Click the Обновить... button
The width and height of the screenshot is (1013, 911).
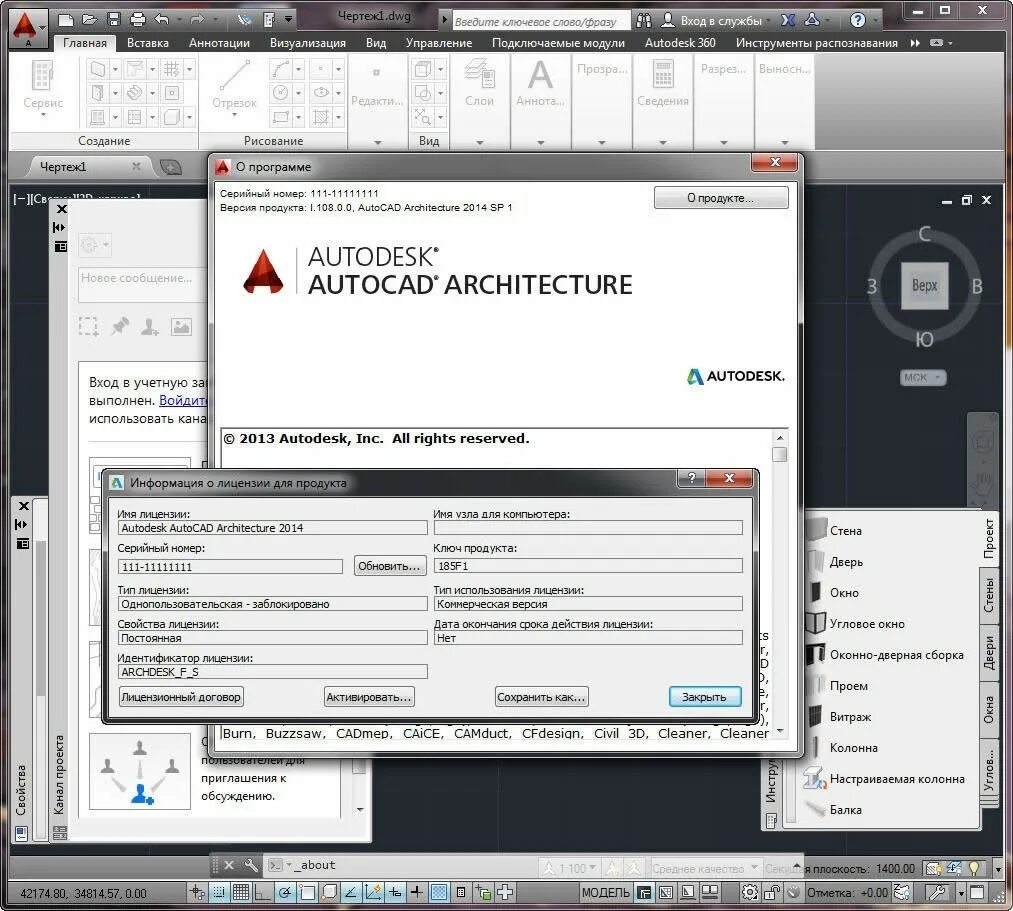389,566
